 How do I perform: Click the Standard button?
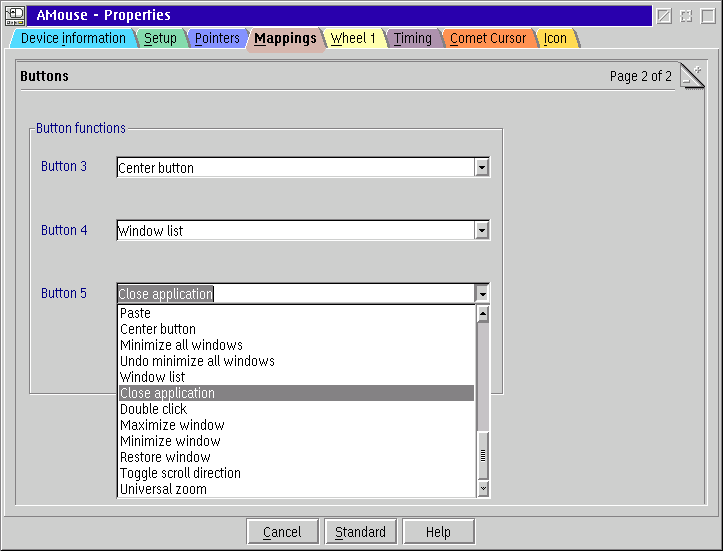coord(361,532)
